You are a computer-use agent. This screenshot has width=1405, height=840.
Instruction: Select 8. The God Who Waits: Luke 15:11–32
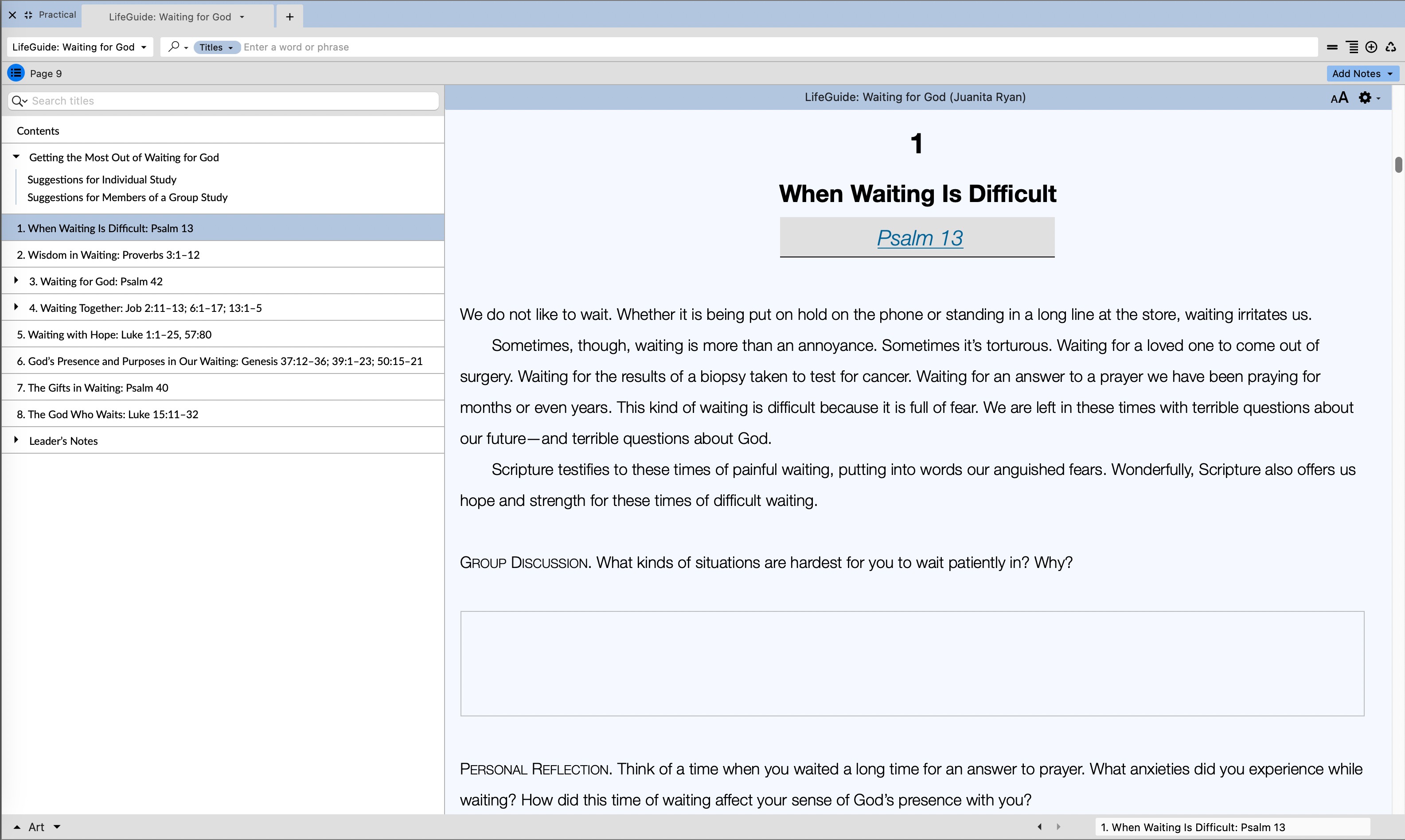223,414
